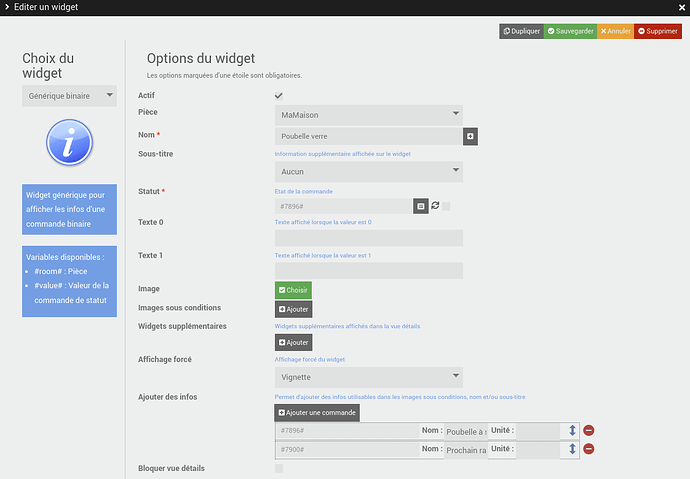
Task: Open the command picker icon next to Statut
Action: [x=421, y=206]
